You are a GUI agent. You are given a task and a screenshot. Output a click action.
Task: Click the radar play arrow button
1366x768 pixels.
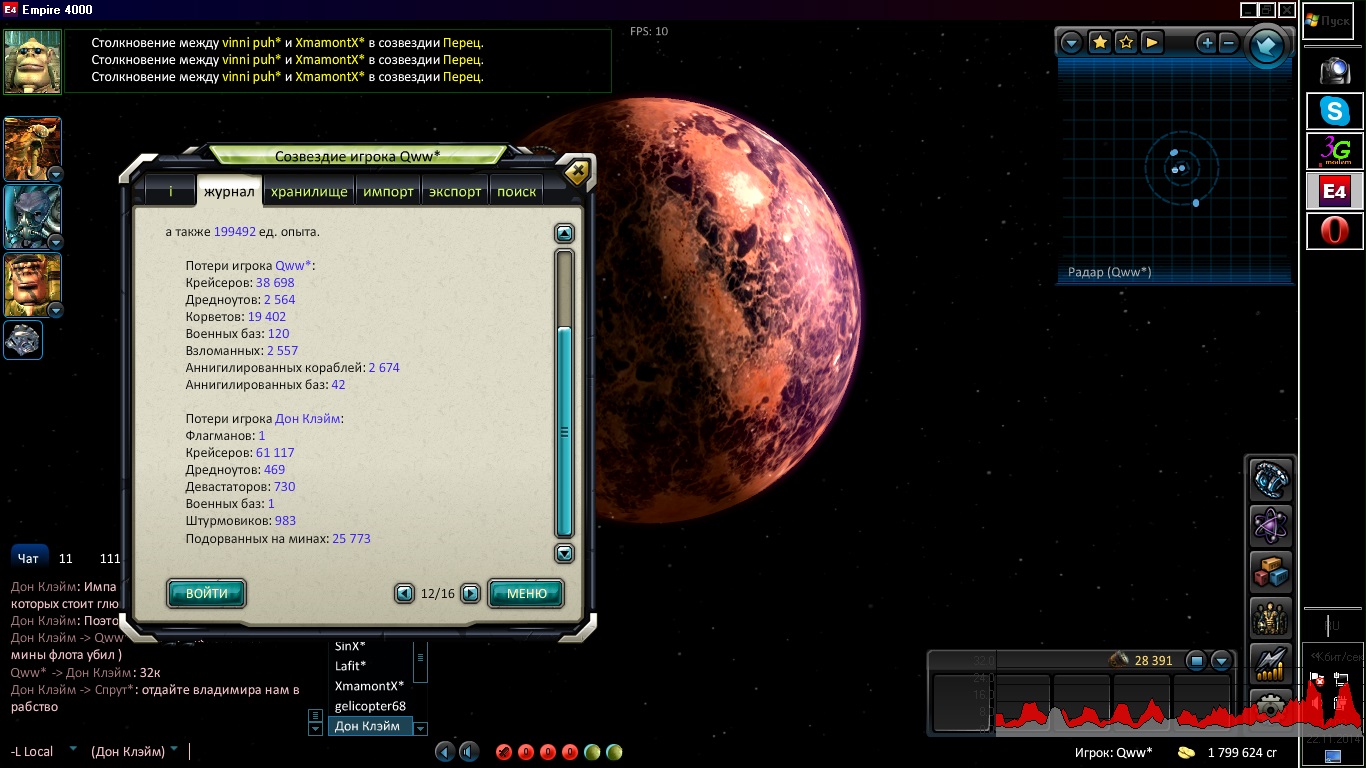click(x=1152, y=42)
